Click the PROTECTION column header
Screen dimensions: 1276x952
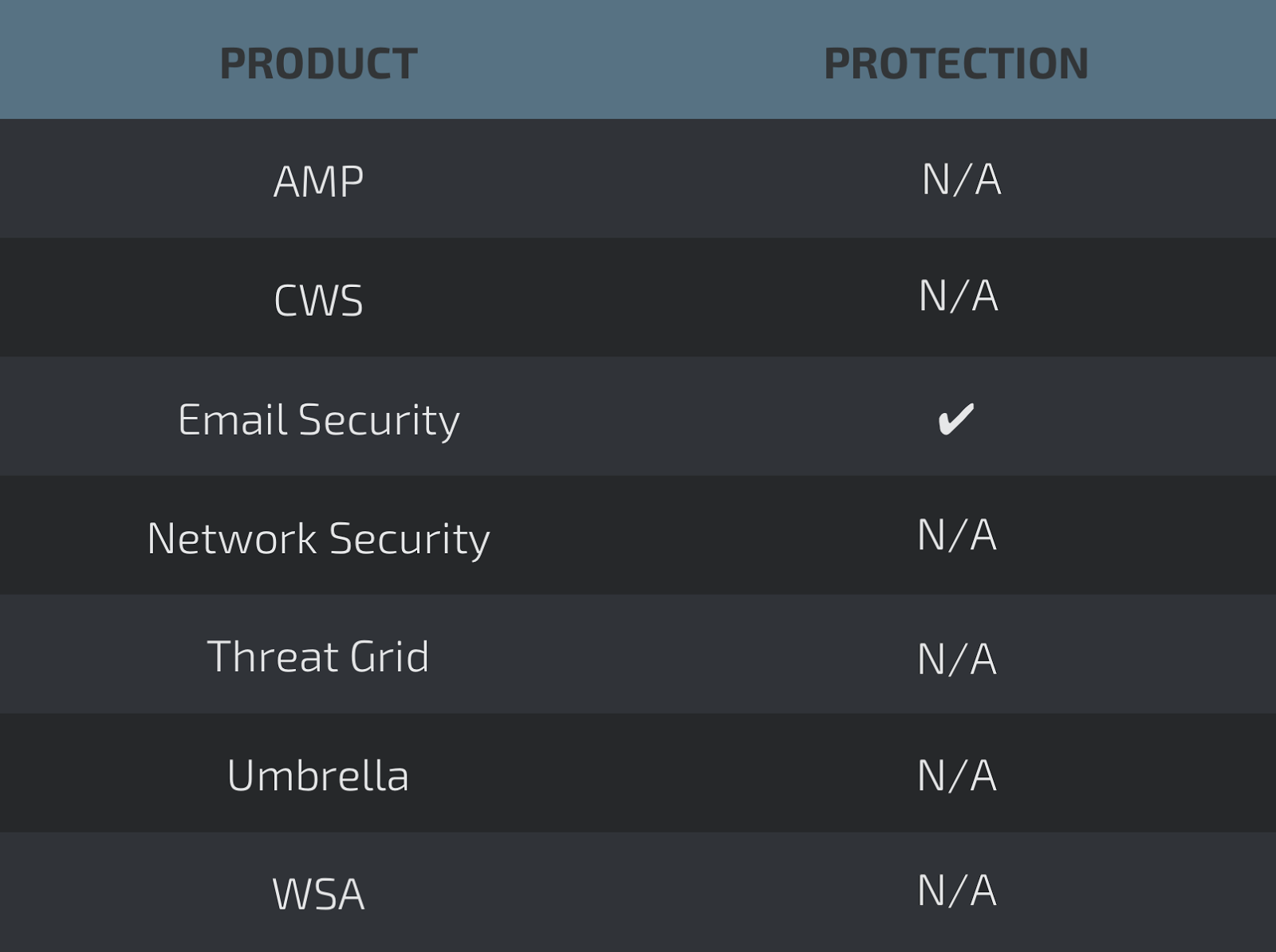[955, 64]
